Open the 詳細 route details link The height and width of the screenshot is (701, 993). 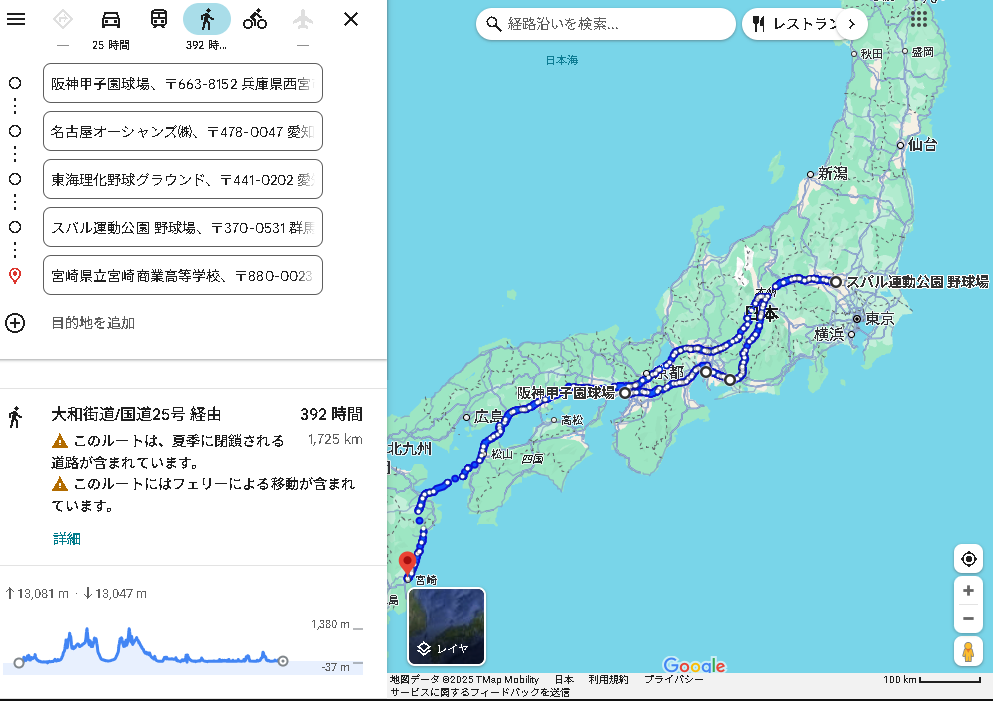click(66, 539)
